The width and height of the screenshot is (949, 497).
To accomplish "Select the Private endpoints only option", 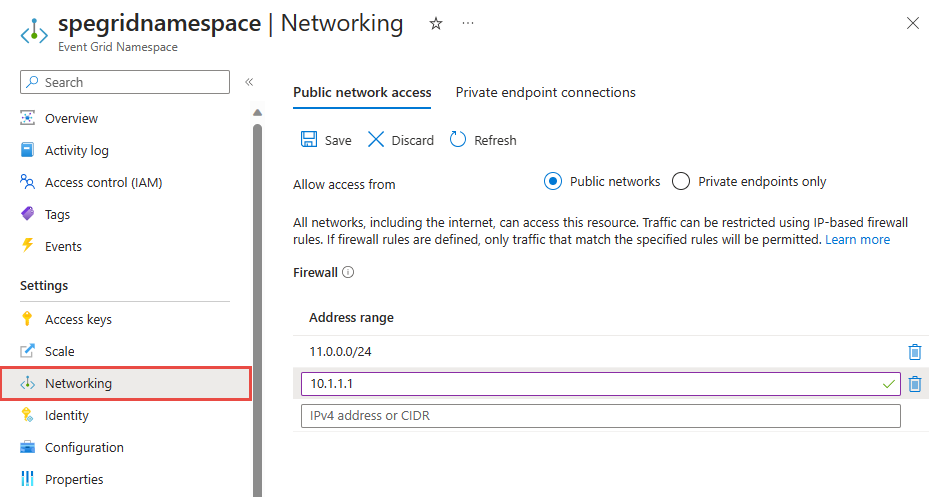I will pos(681,182).
